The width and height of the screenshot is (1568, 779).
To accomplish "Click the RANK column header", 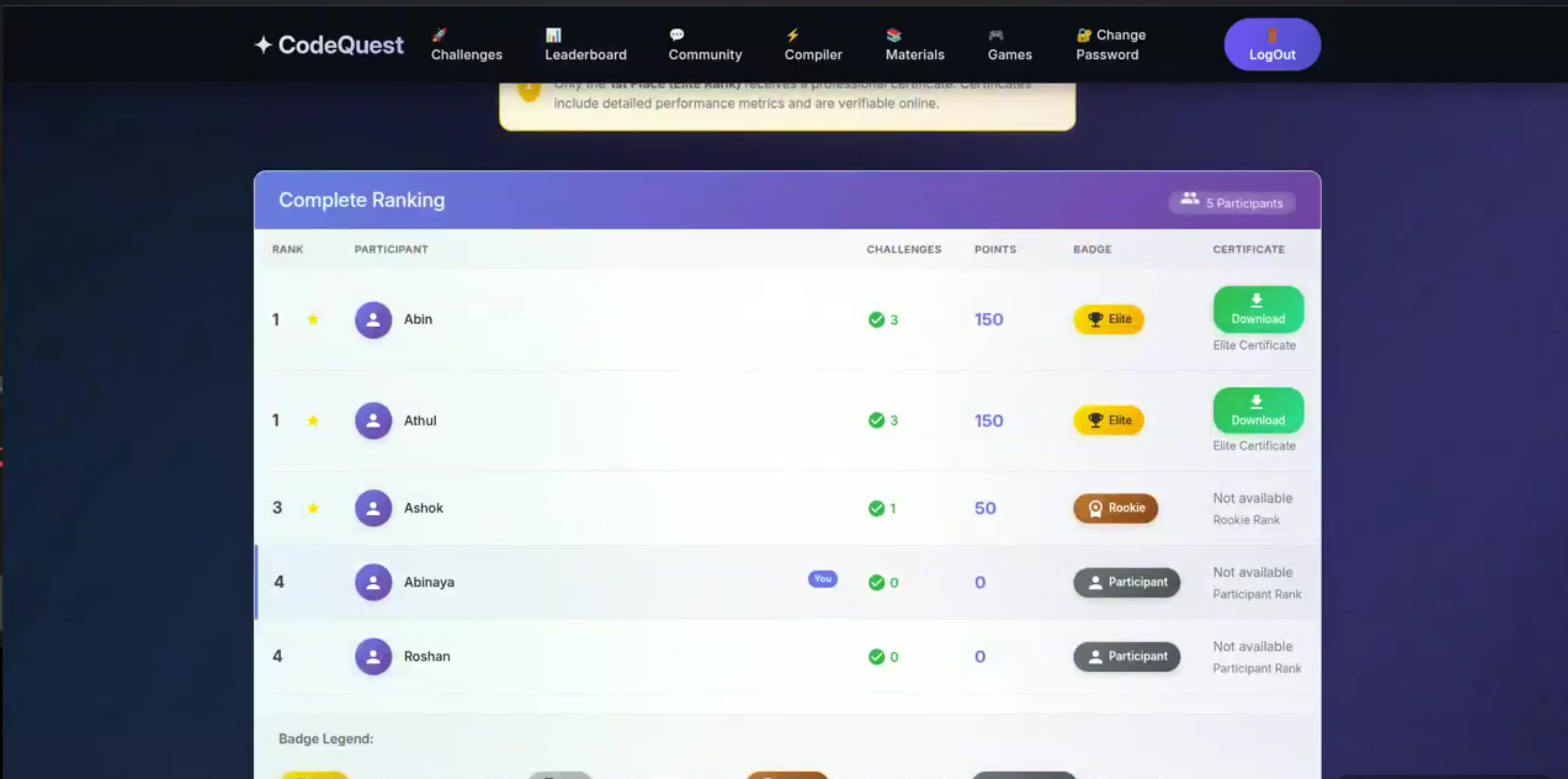I will [287, 249].
